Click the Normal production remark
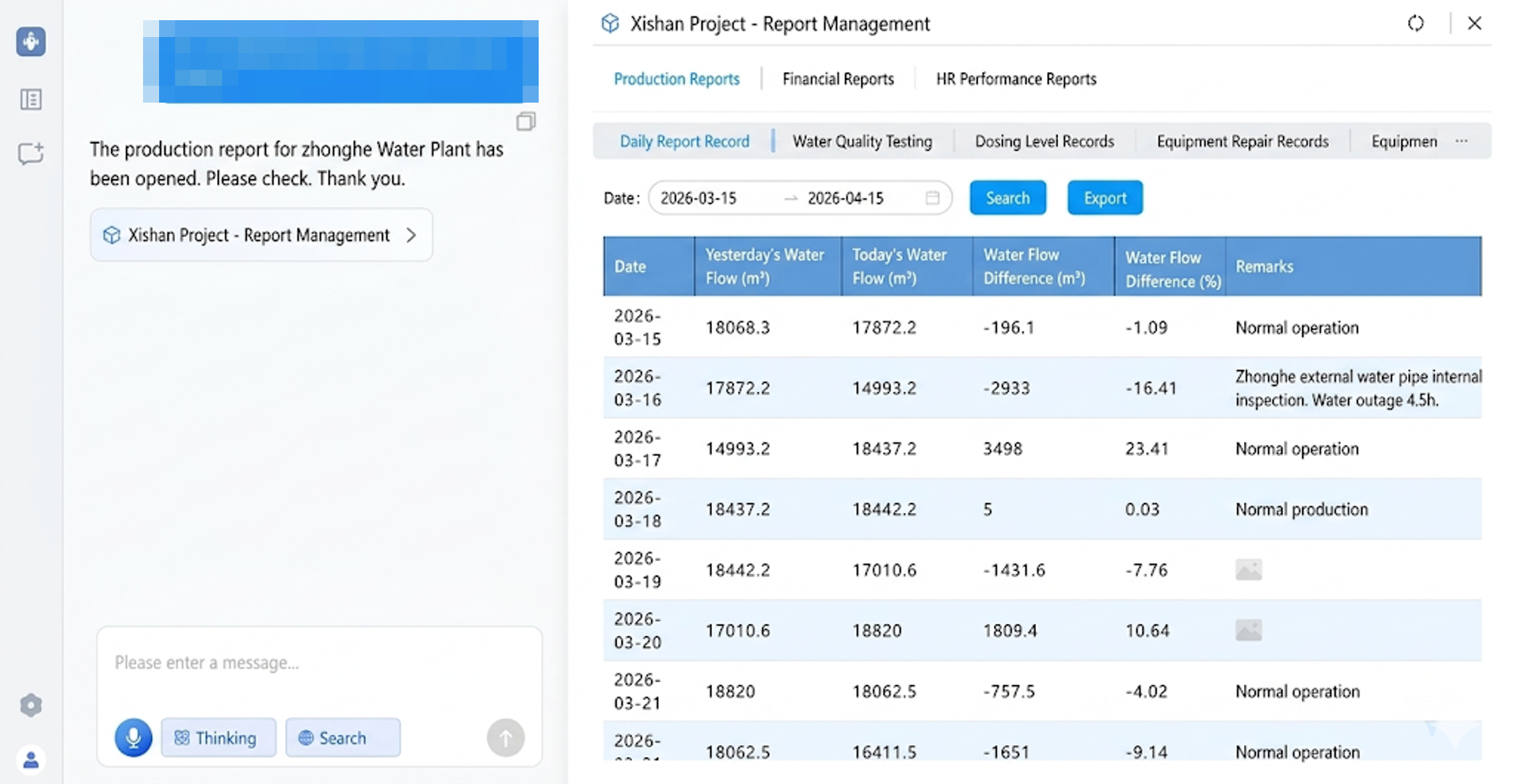 pos(1301,509)
